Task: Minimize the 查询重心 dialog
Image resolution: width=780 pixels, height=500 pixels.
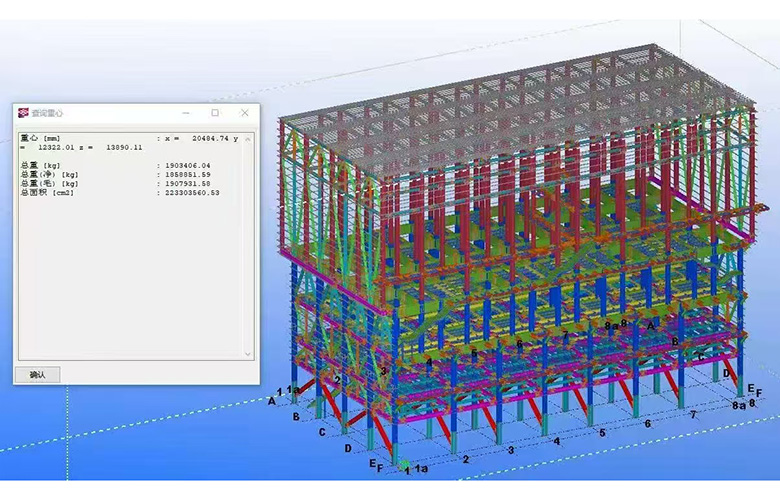Action: pos(186,113)
